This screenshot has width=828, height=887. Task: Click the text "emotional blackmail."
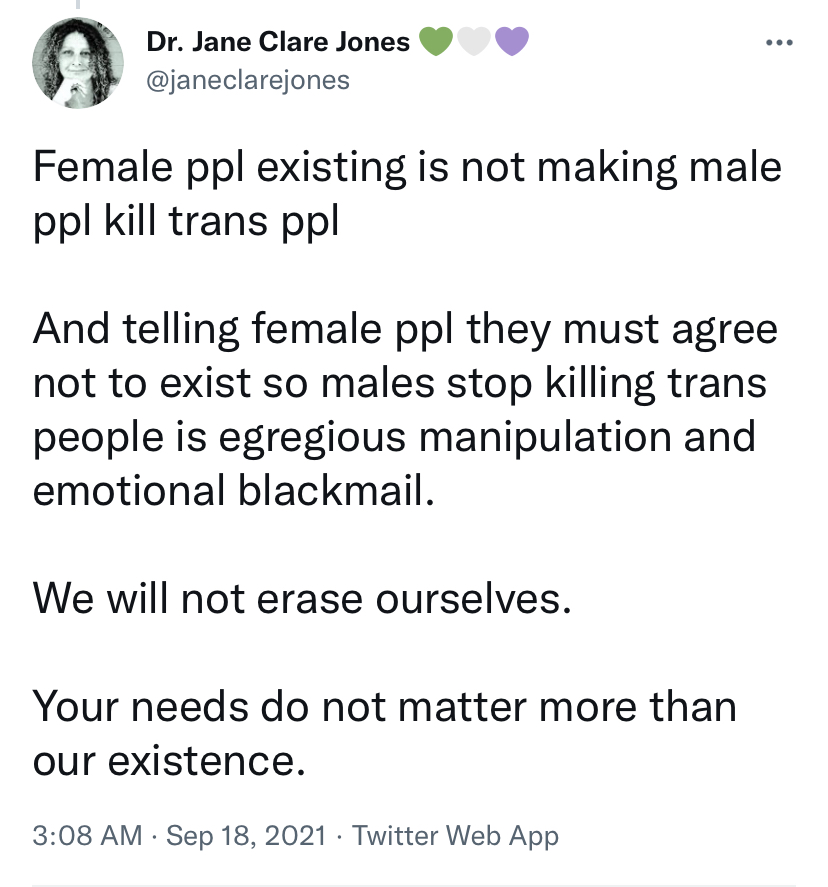pyautogui.click(x=235, y=491)
